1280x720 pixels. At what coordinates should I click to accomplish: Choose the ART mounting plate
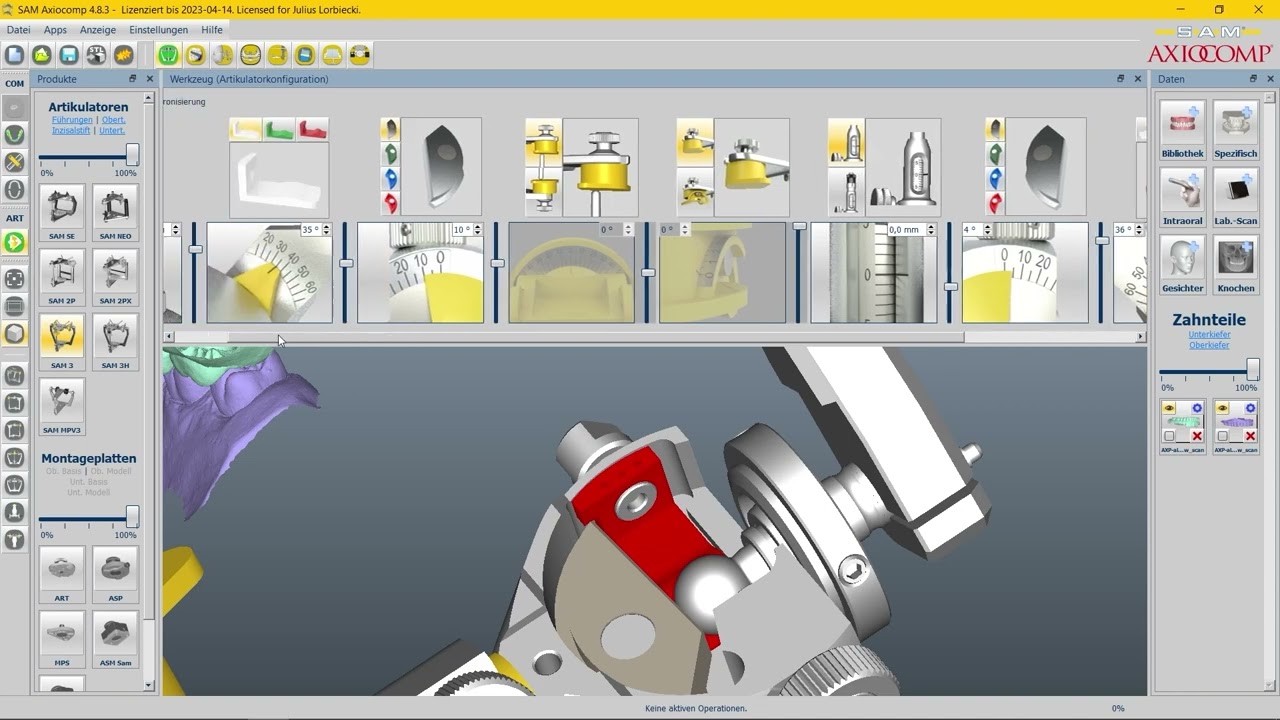pyautogui.click(x=62, y=575)
